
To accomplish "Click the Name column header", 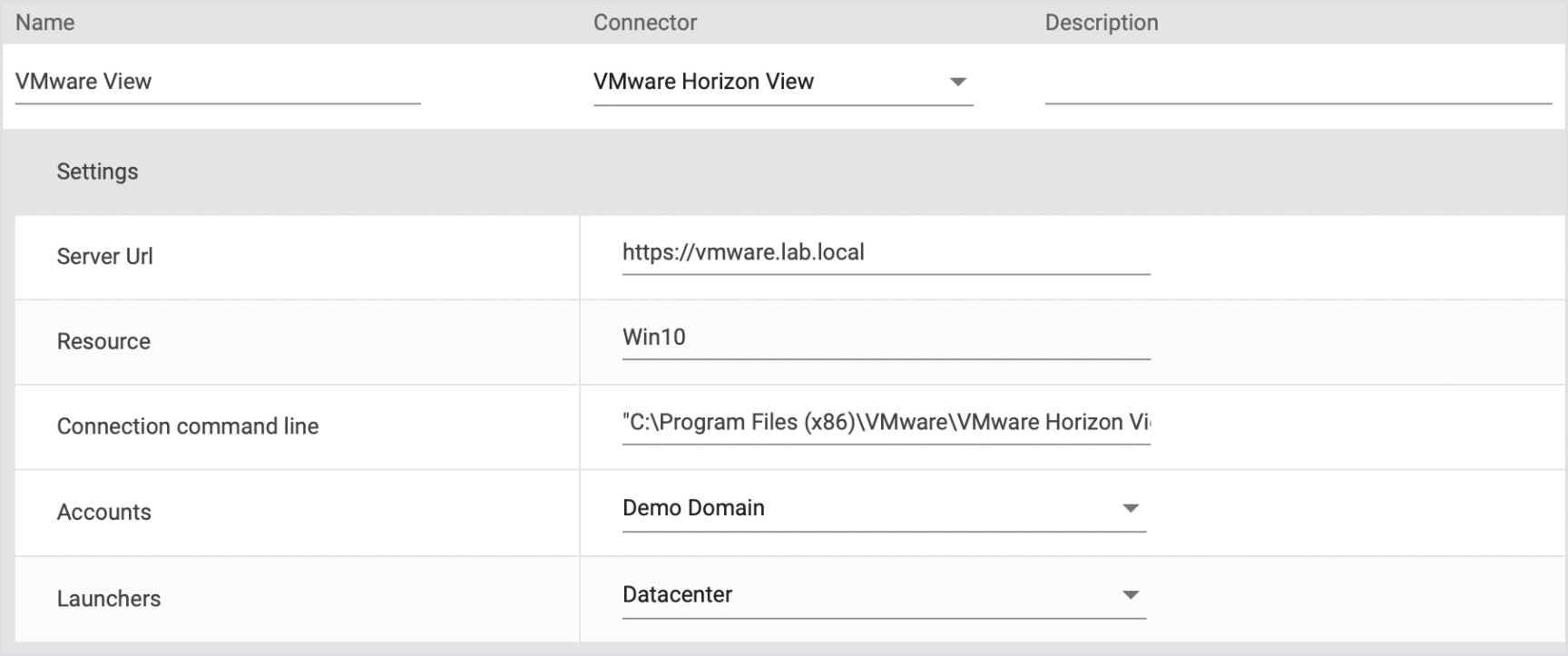I will (x=45, y=23).
